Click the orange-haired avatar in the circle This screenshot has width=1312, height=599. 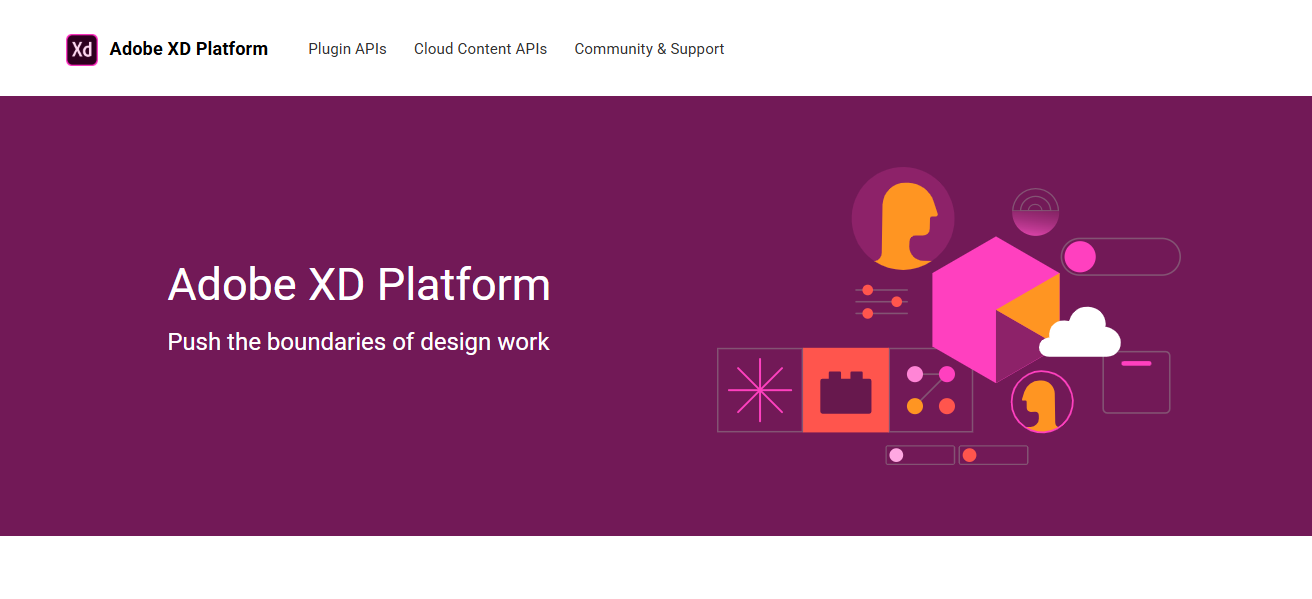[x=903, y=218]
